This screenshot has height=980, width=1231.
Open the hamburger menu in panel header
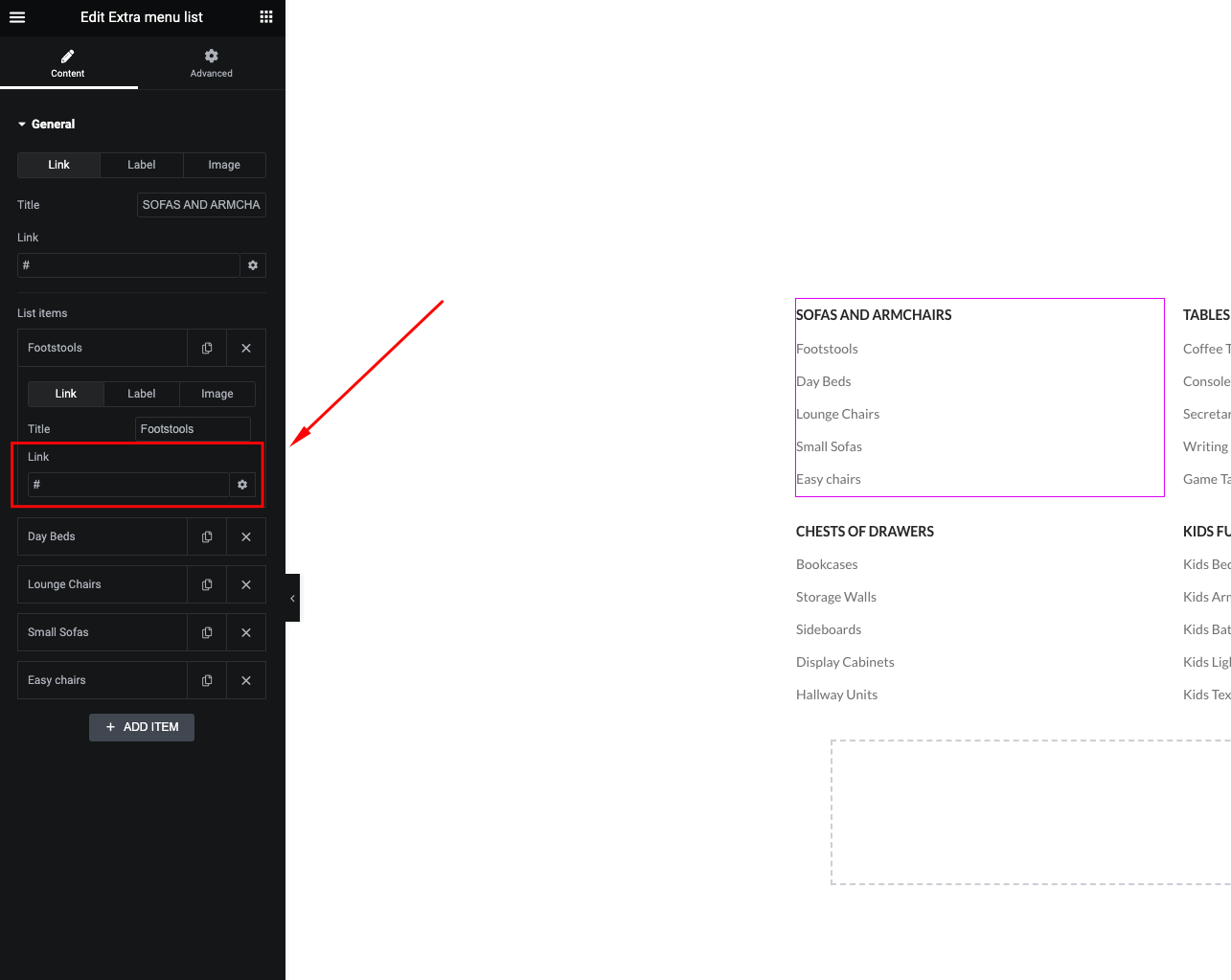(17, 17)
